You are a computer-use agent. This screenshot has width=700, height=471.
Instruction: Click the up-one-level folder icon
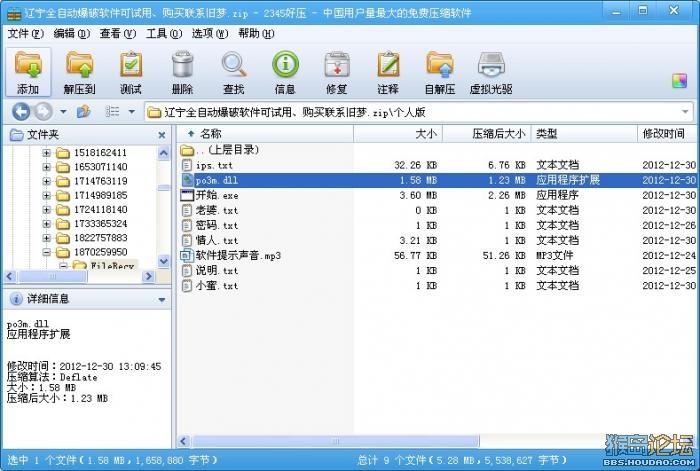coord(83,112)
